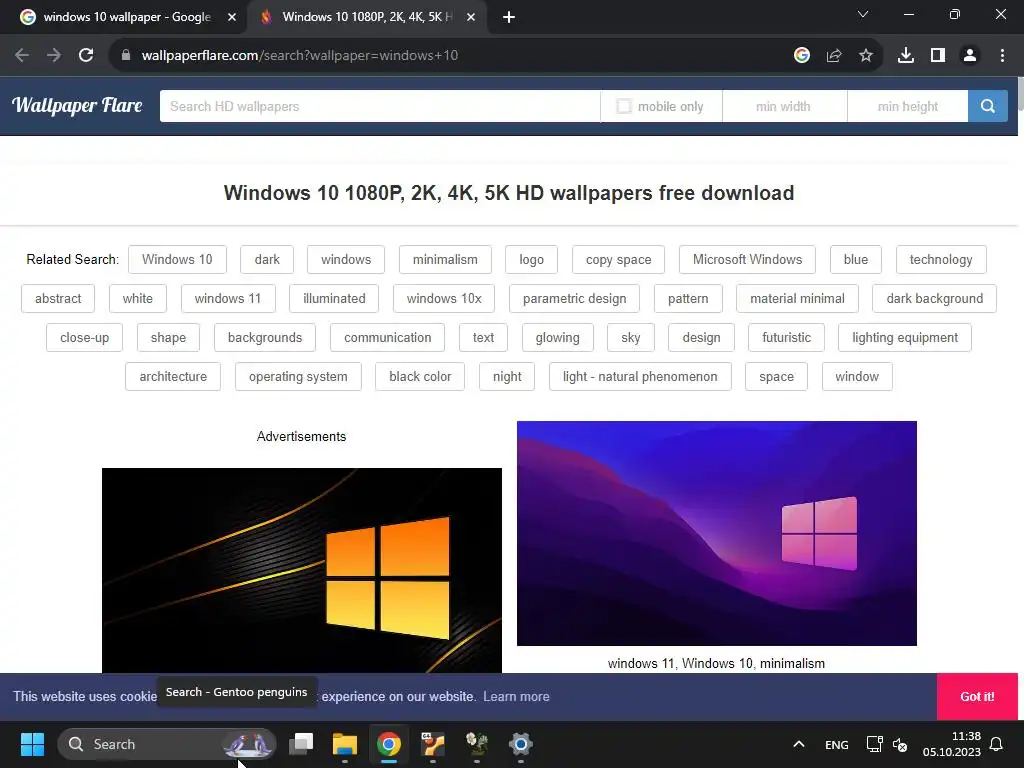Select the 'black color' tag
1024x768 pixels.
pos(420,377)
